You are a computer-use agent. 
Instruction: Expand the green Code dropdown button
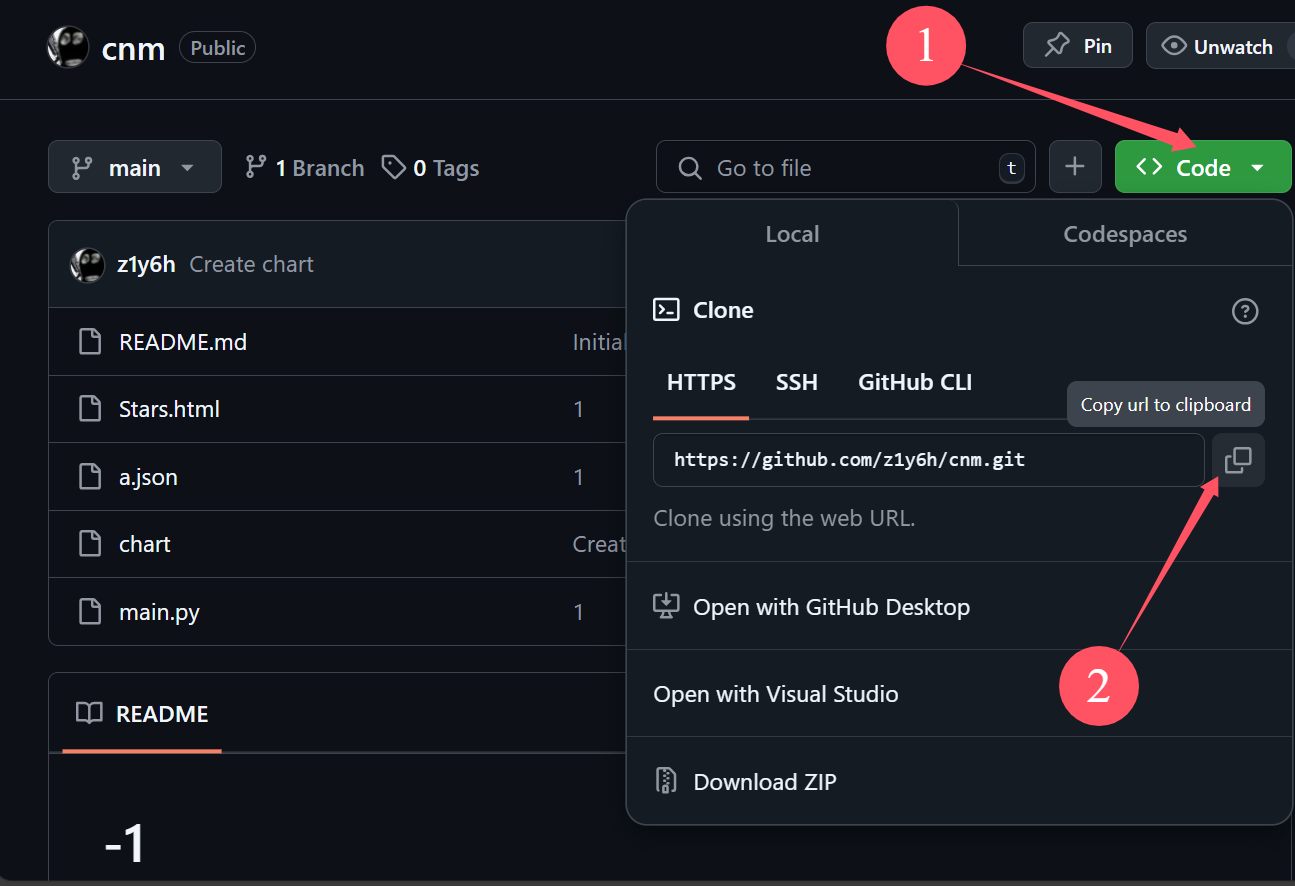[x=1203, y=167]
